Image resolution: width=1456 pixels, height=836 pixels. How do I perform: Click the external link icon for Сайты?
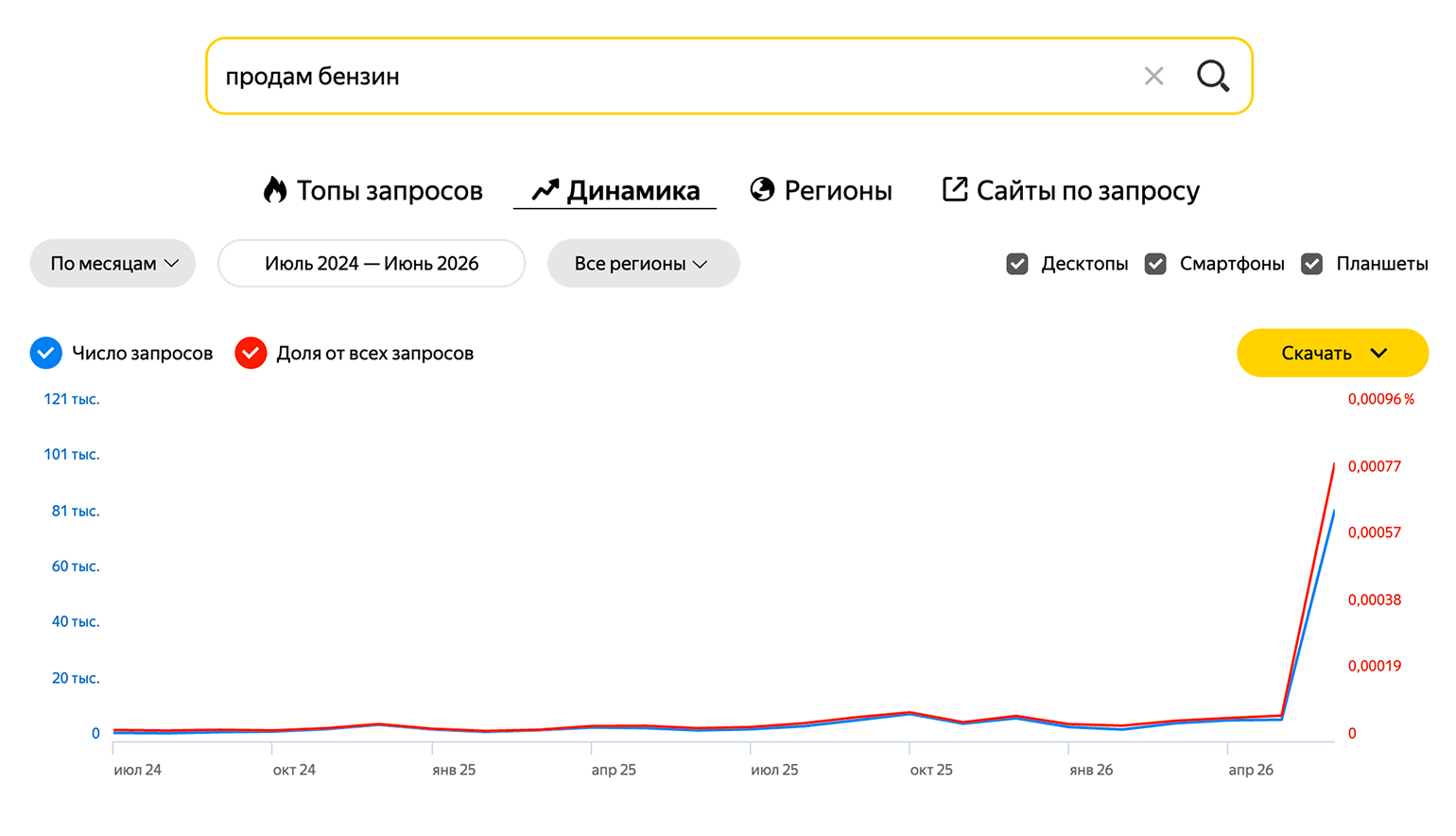(x=955, y=189)
